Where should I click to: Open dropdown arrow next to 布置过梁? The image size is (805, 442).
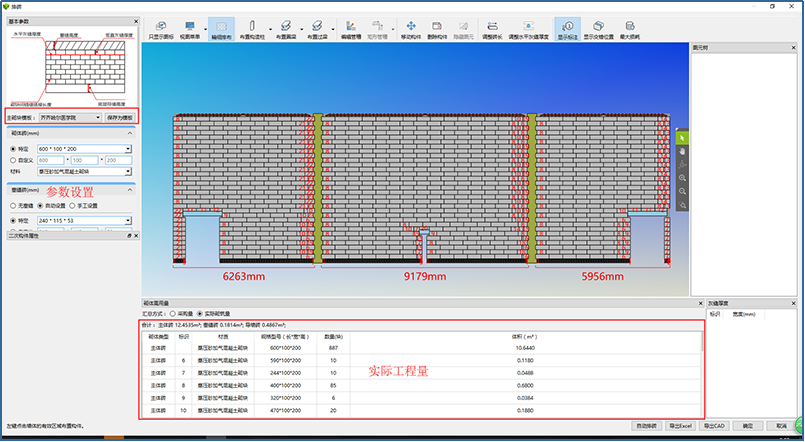pyautogui.click(x=333, y=29)
